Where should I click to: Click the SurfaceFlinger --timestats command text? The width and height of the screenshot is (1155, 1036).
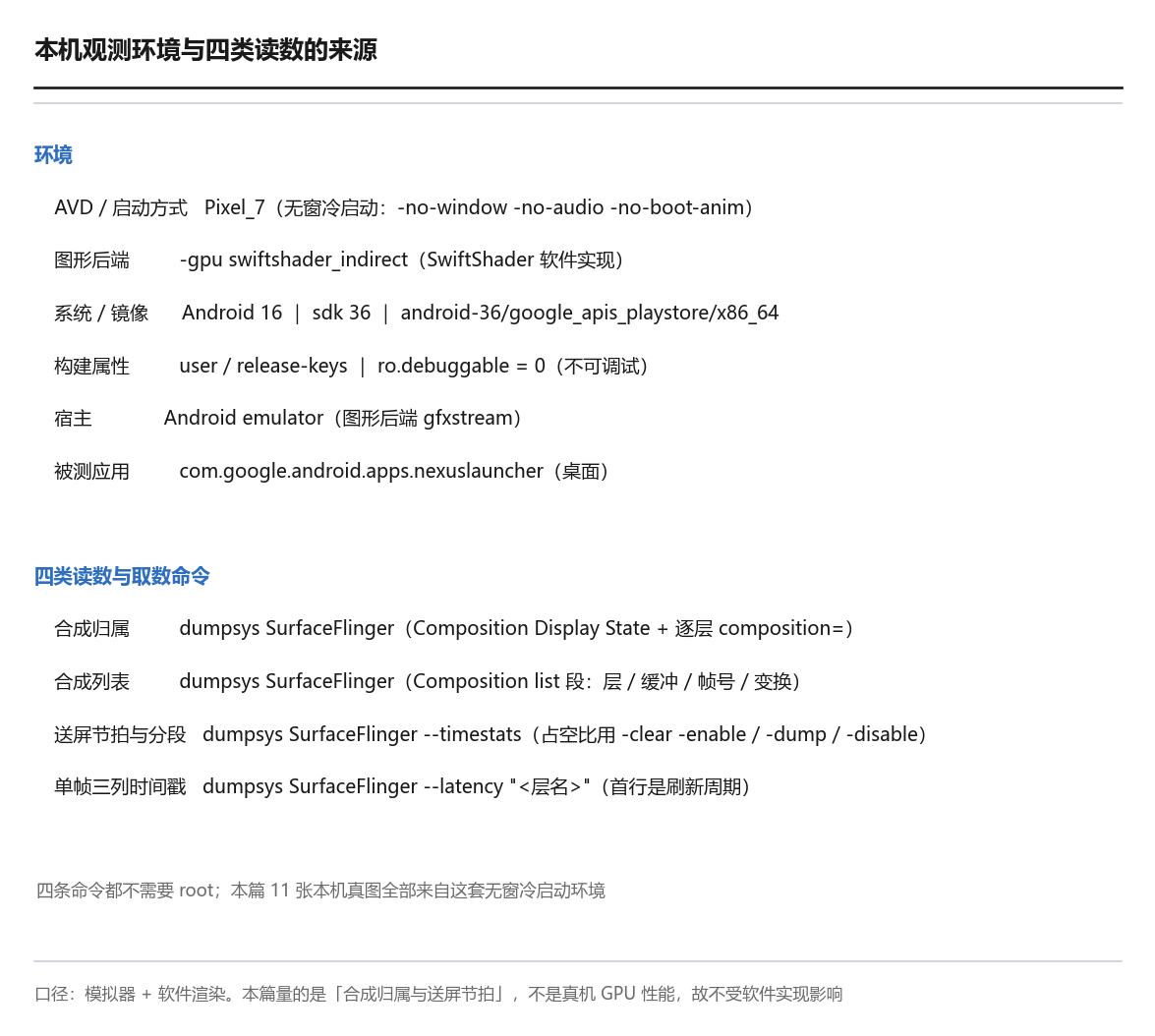(x=564, y=735)
